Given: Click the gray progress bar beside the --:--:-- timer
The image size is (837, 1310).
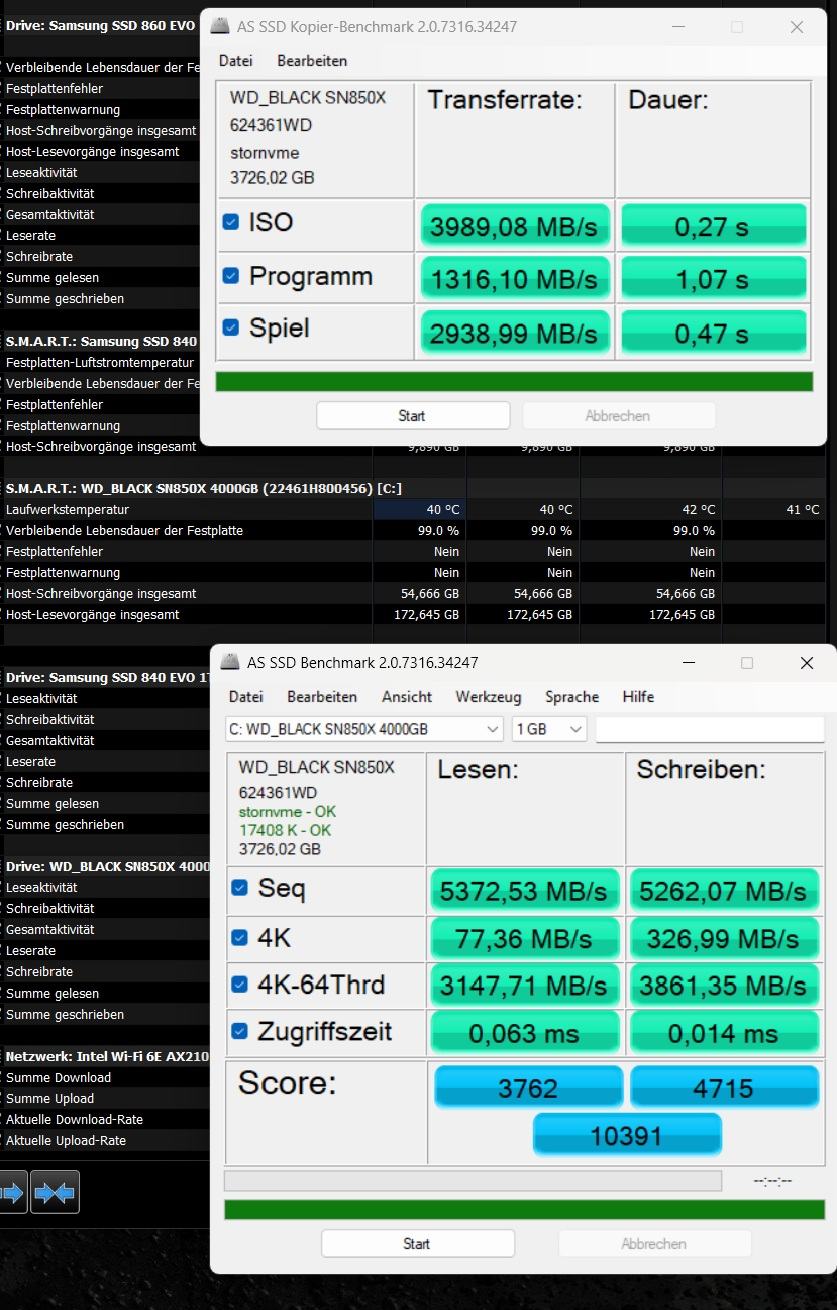Looking at the screenshot, I should (473, 1181).
